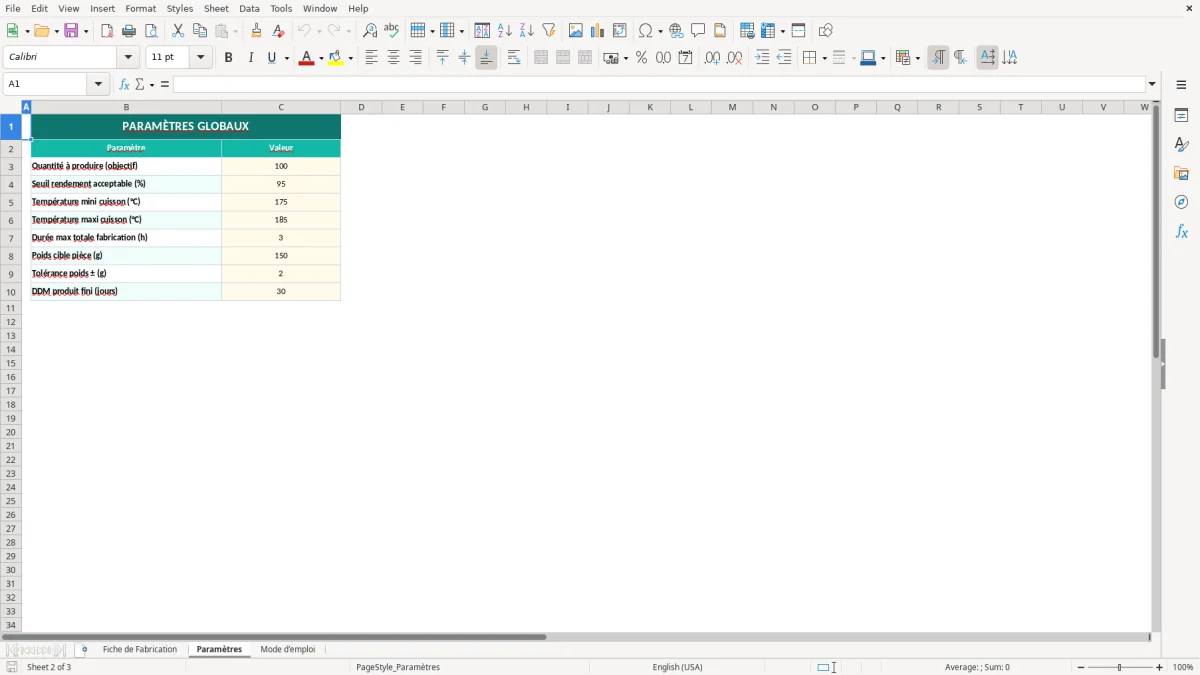Align text left
The image size is (1200, 675).
372,58
